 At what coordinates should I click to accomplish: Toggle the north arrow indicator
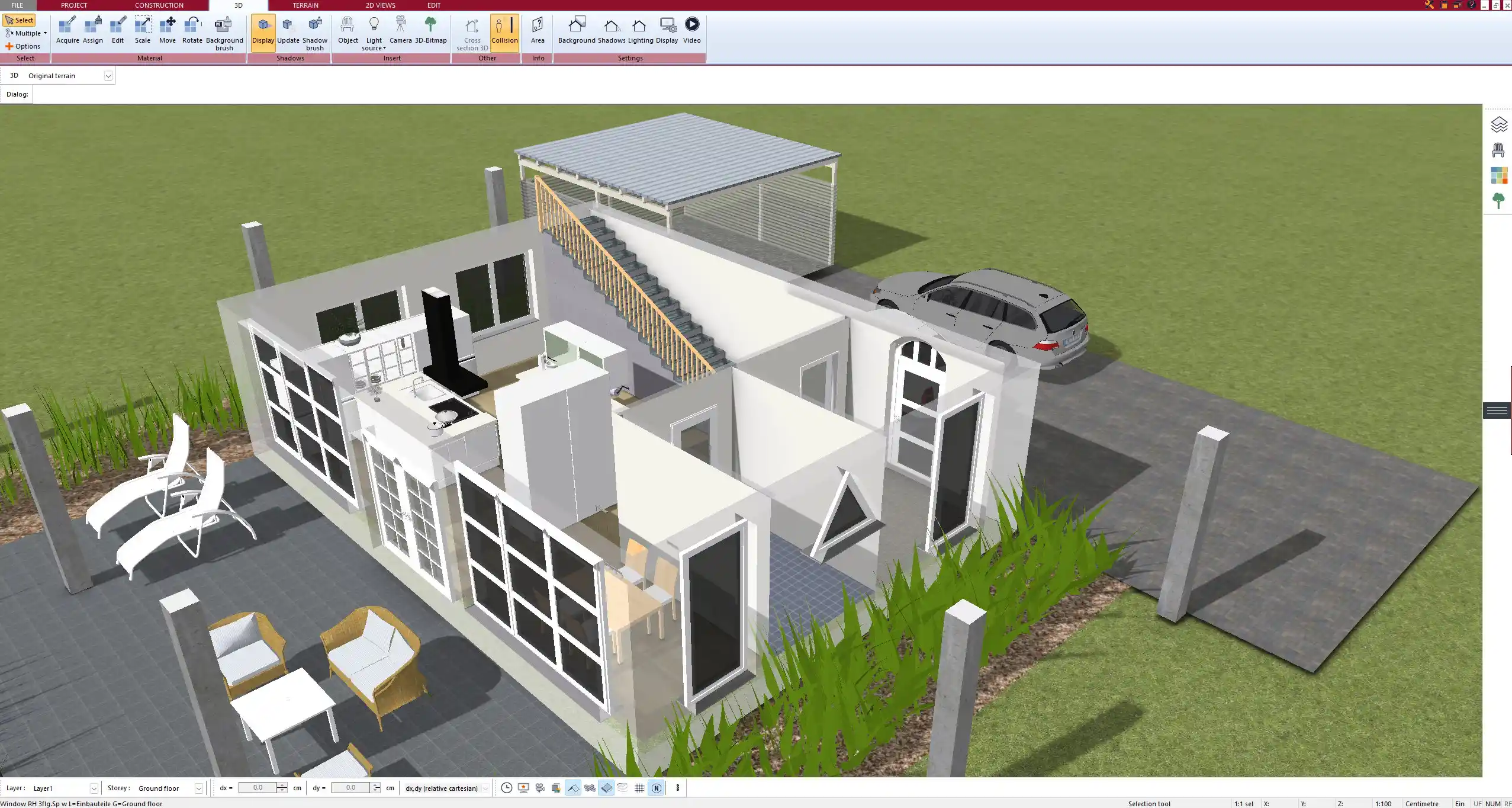click(657, 788)
